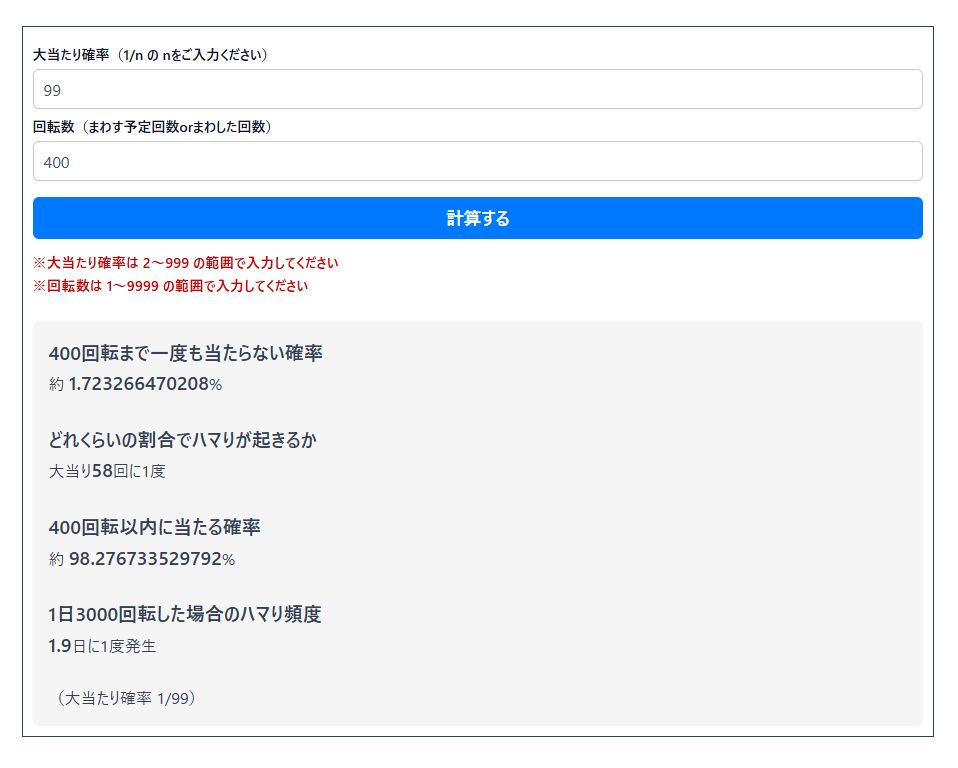Viewport: 958px width, 768px height.
Task: Click the heading 400回転以内に当たる確率
Action: [155, 527]
